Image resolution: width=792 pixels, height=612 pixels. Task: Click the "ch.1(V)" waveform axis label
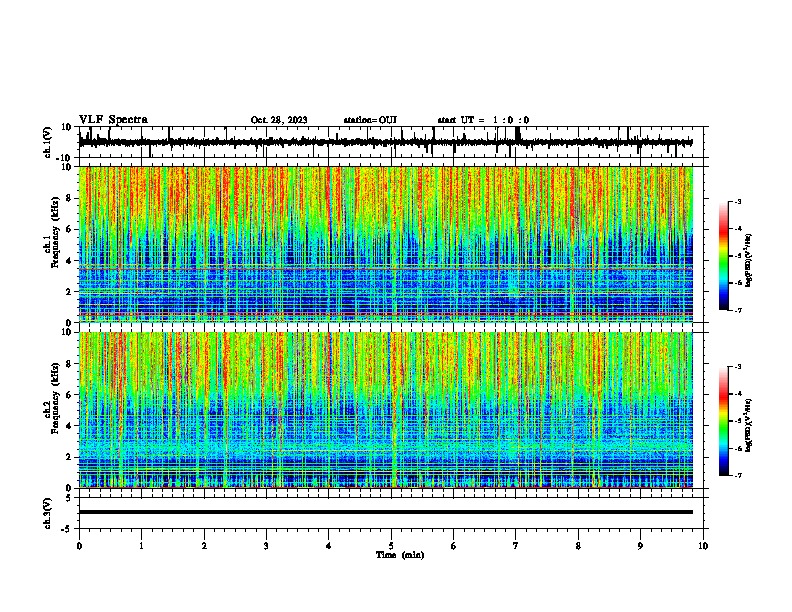tap(48, 142)
